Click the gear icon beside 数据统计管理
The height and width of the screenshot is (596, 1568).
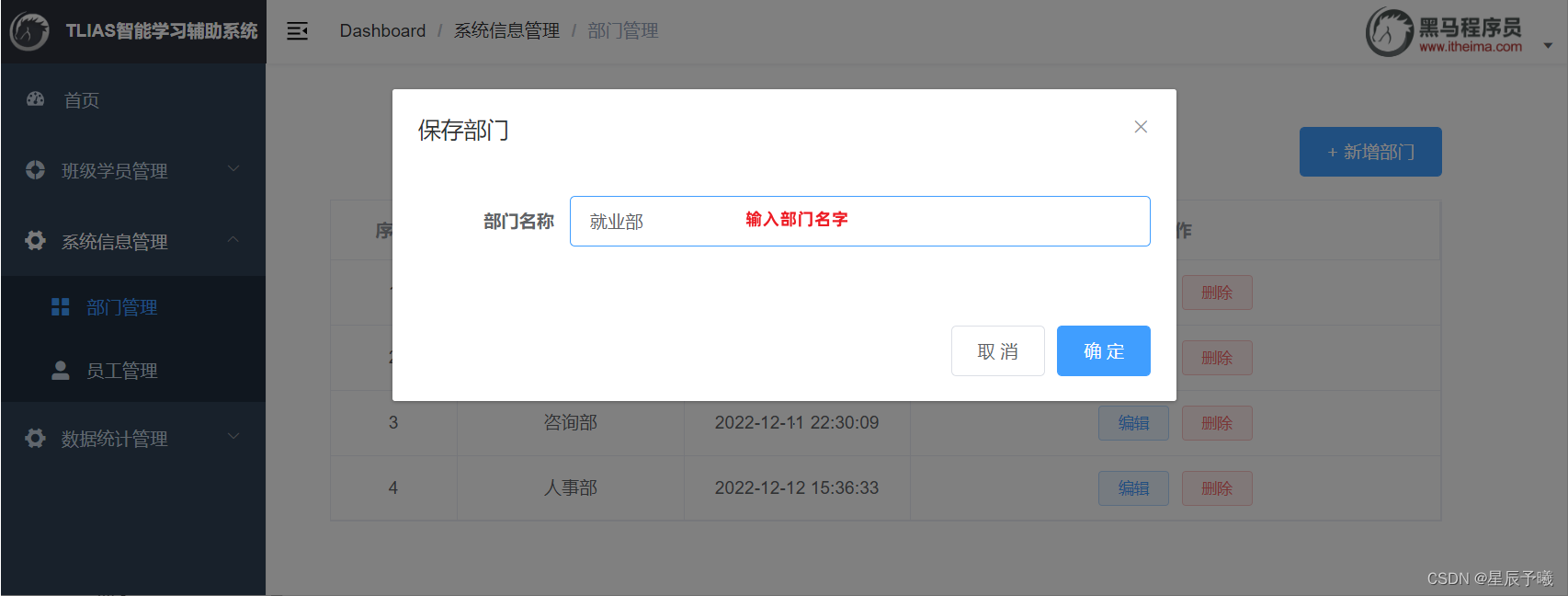[x=35, y=438]
